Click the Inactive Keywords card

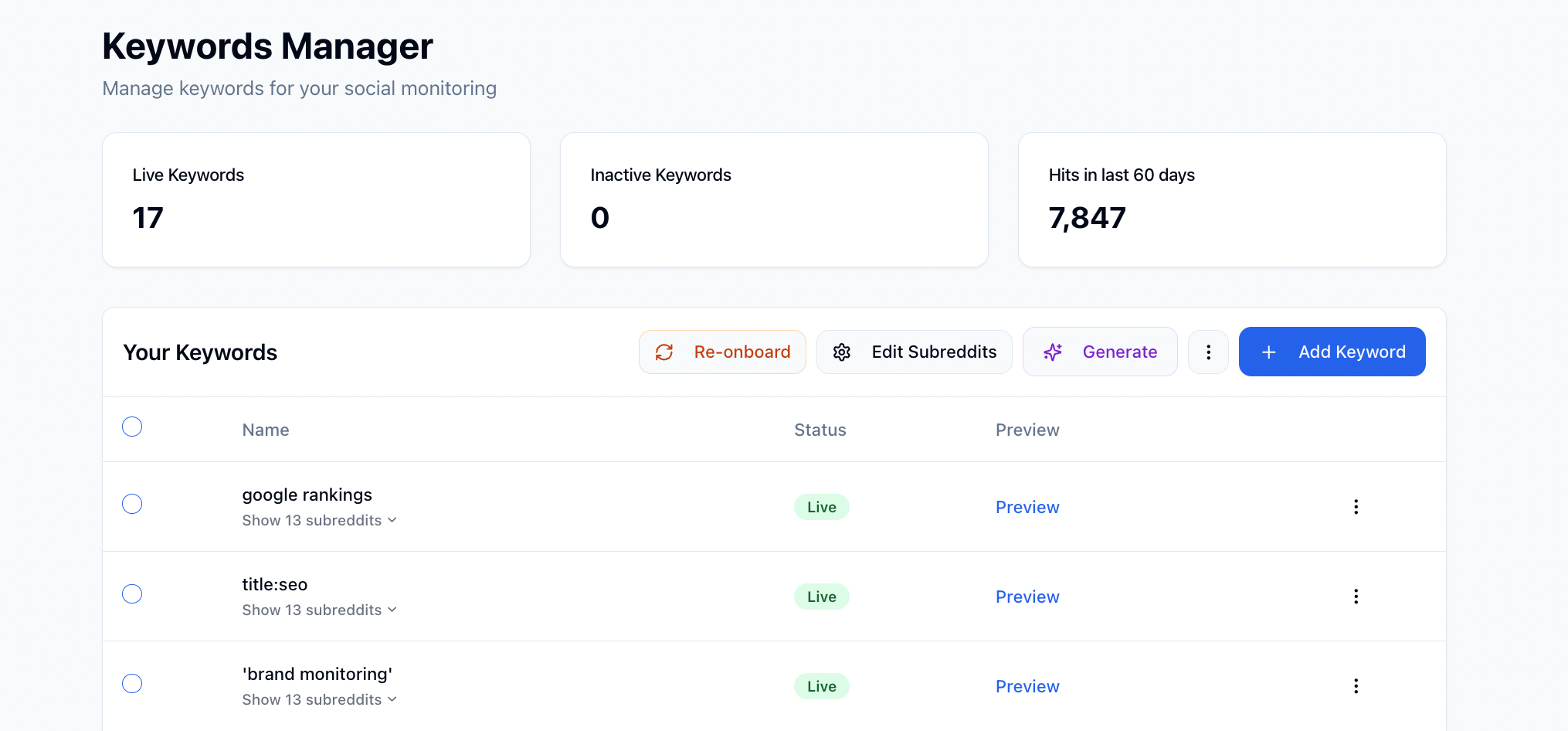(774, 199)
